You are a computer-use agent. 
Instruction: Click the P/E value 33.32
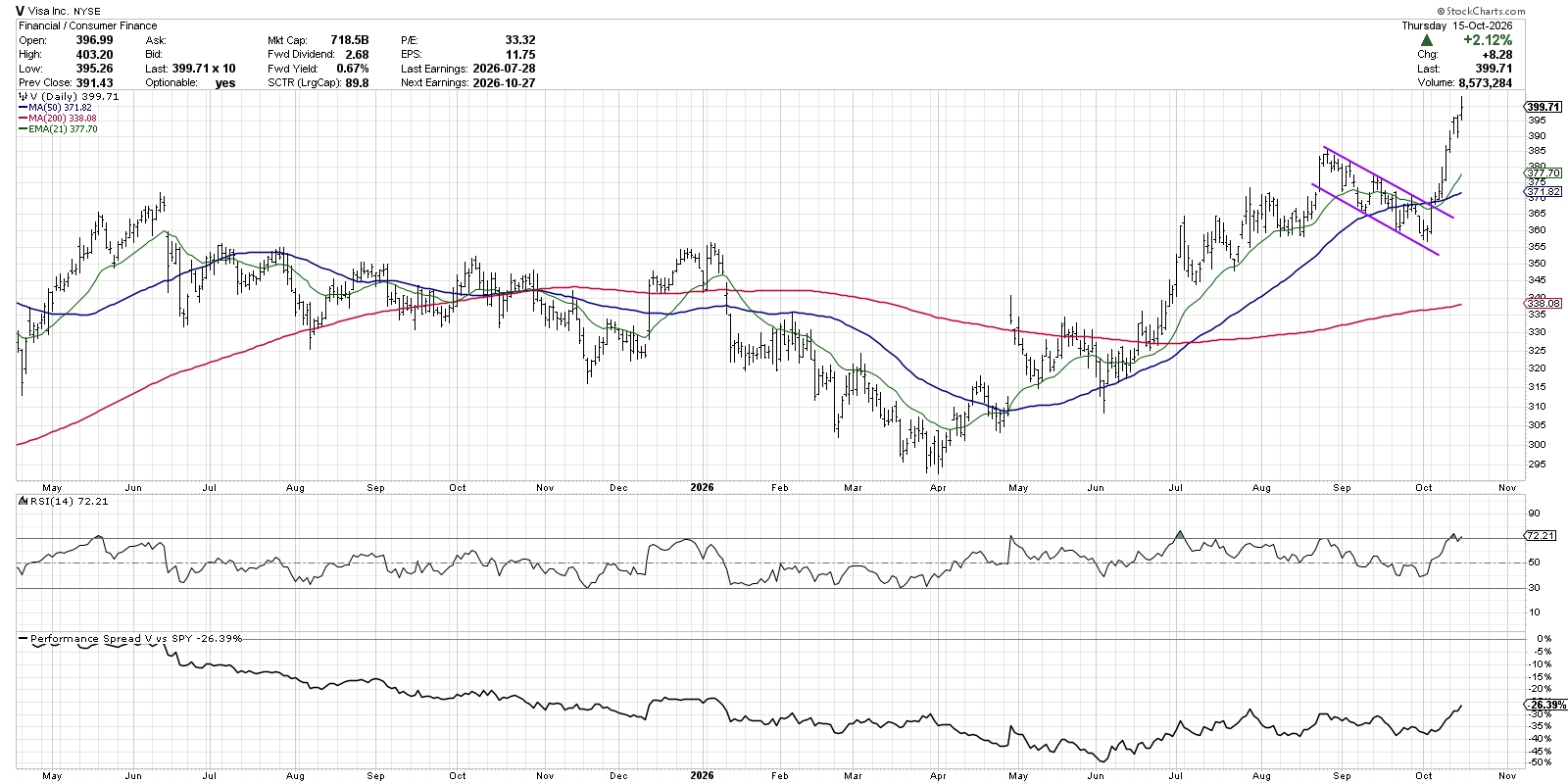(x=519, y=40)
